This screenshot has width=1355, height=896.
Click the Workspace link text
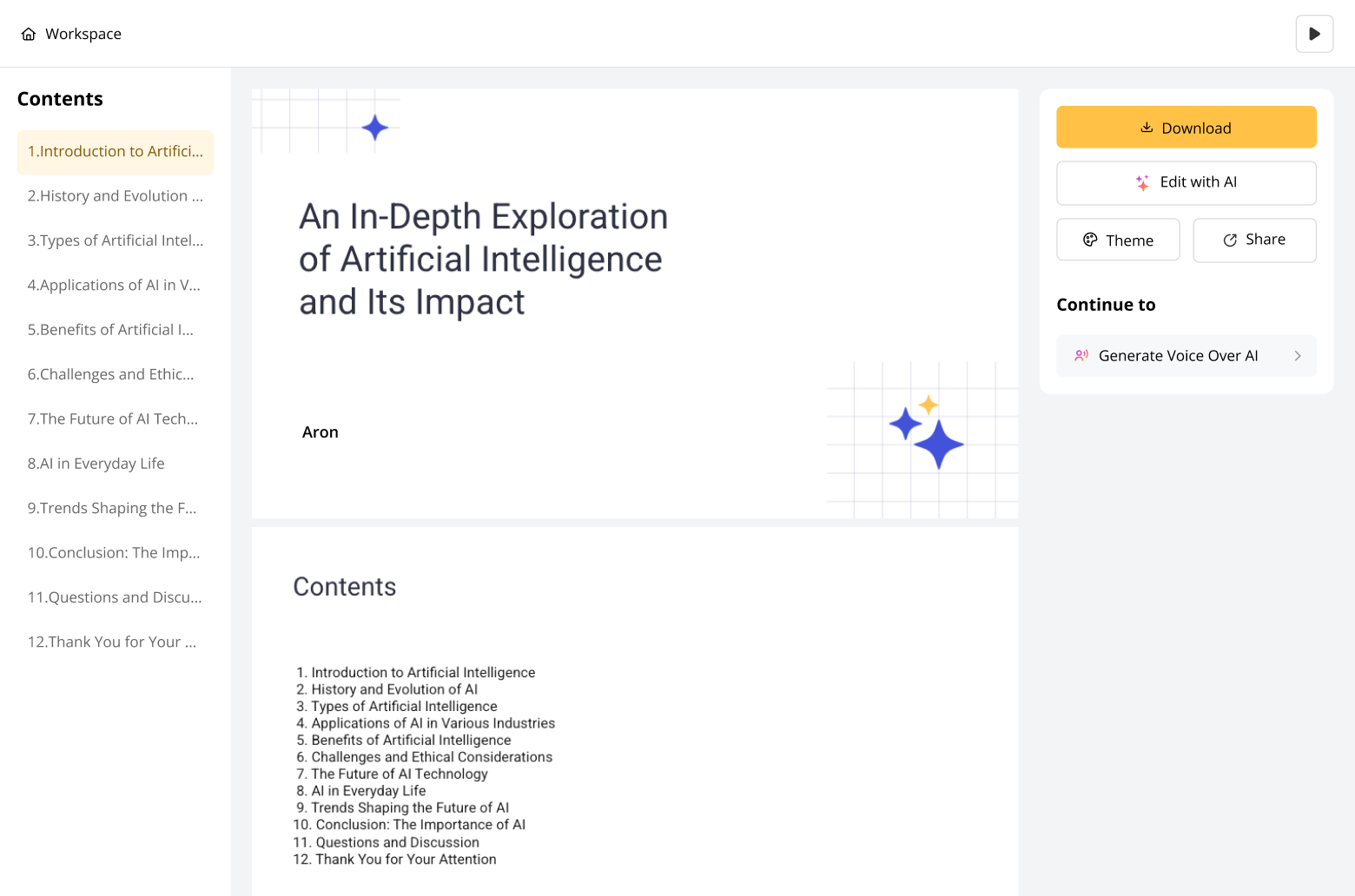[x=83, y=34]
